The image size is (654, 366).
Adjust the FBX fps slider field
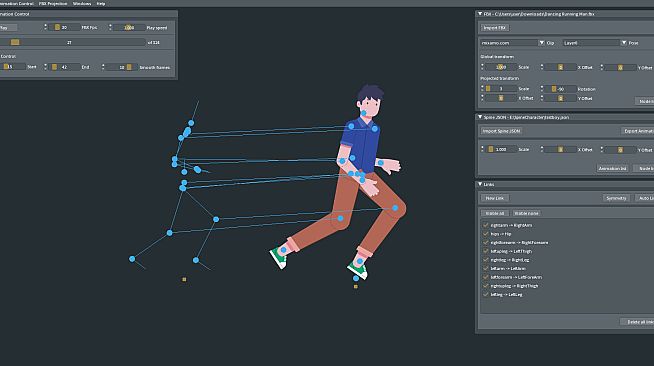tap(64, 28)
